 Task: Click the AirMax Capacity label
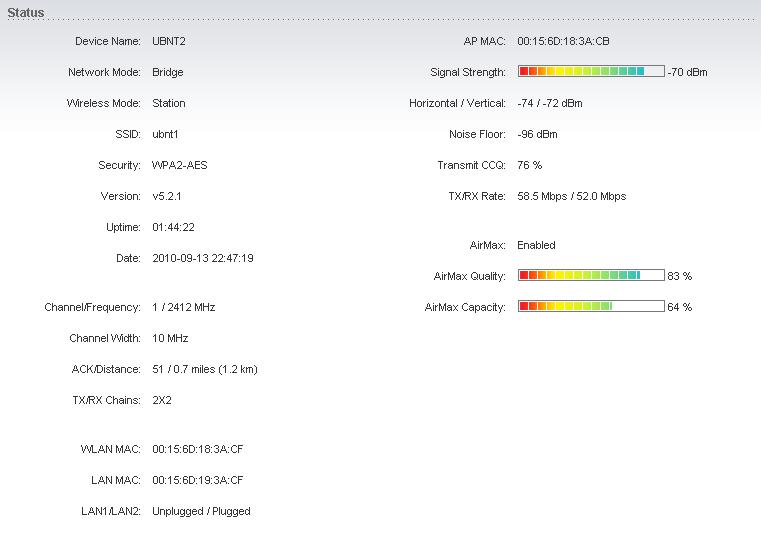(465, 308)
